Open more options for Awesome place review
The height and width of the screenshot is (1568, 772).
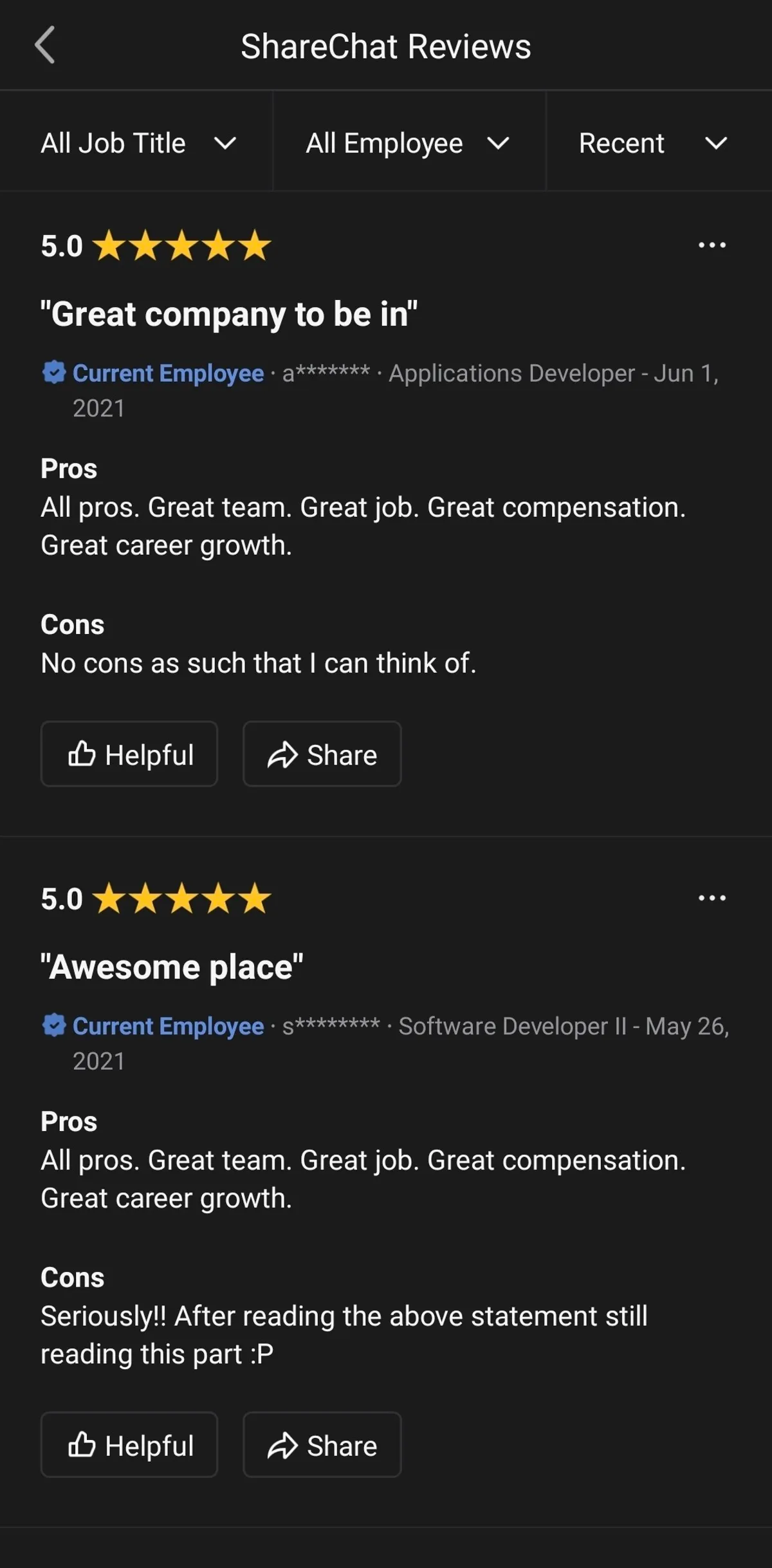pyautogui.click(x=712, y=898)
